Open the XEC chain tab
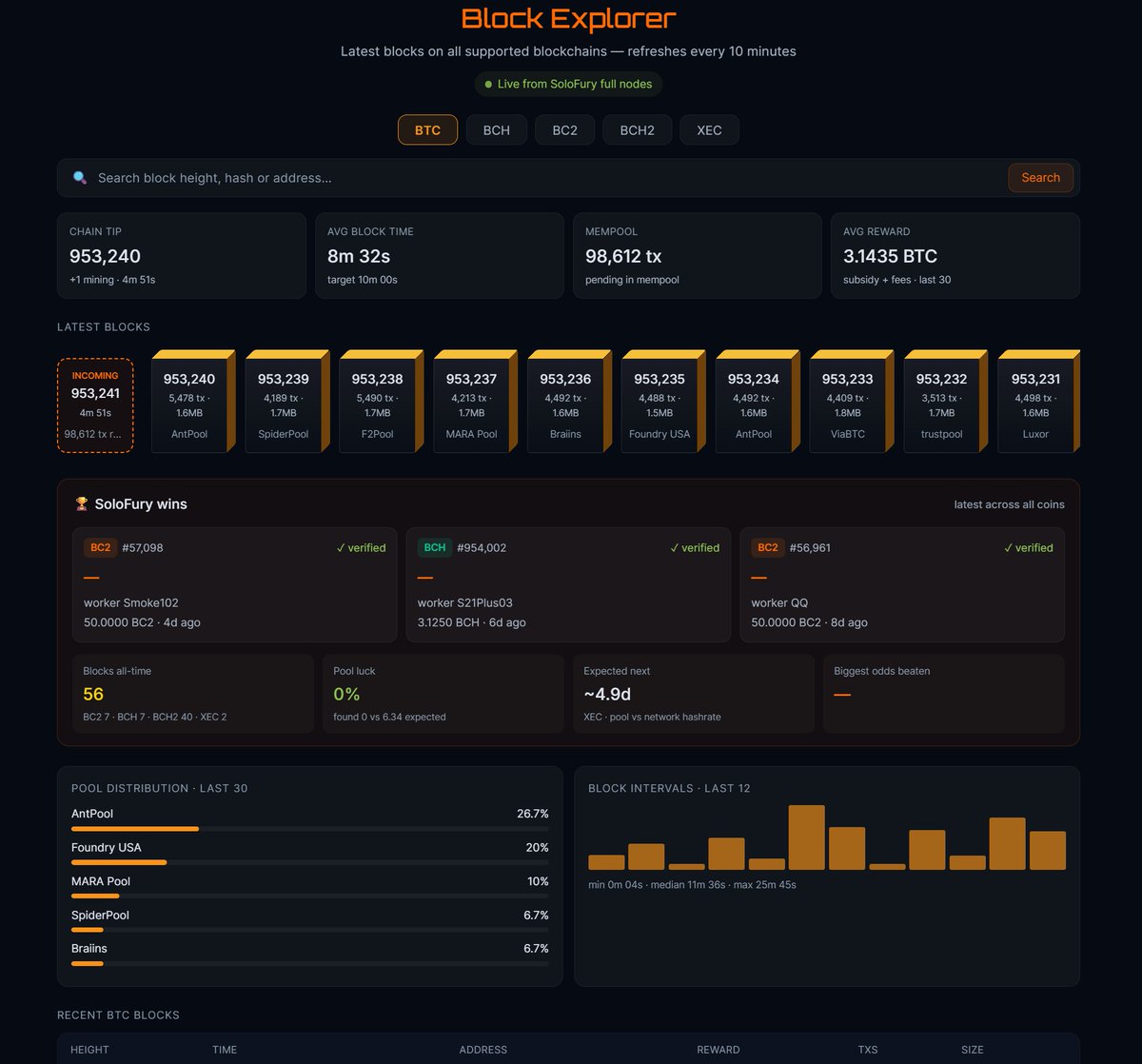 point(709,129)
